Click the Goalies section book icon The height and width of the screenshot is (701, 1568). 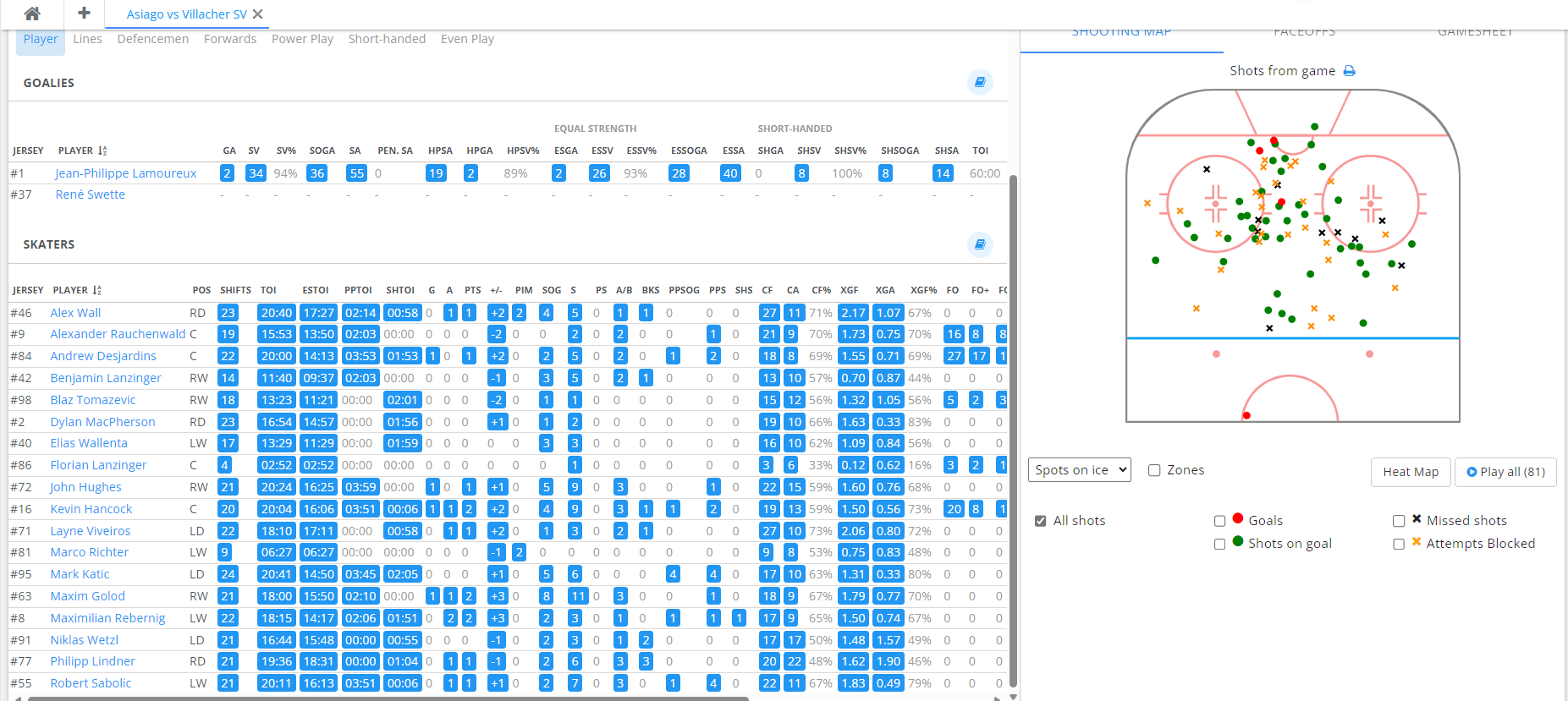980,82
